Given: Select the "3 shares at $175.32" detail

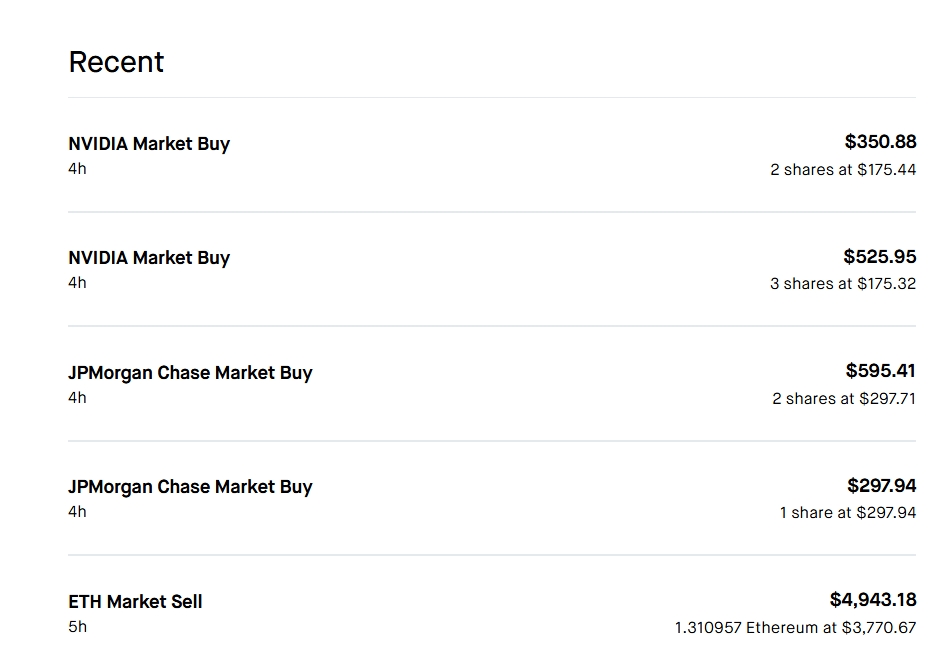Looking at the screenshot, I should coord(843,284).
